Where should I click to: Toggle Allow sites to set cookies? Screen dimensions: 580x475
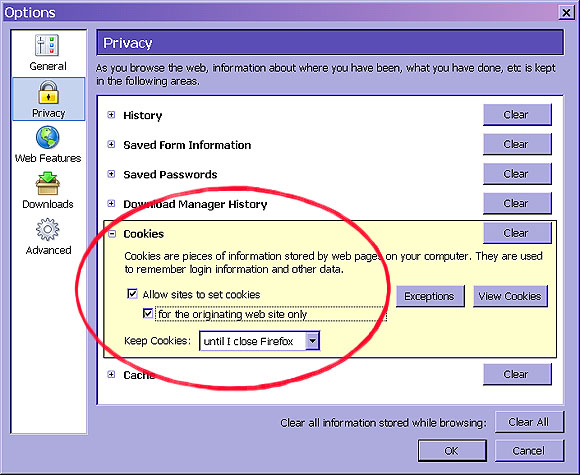[132, 294]
